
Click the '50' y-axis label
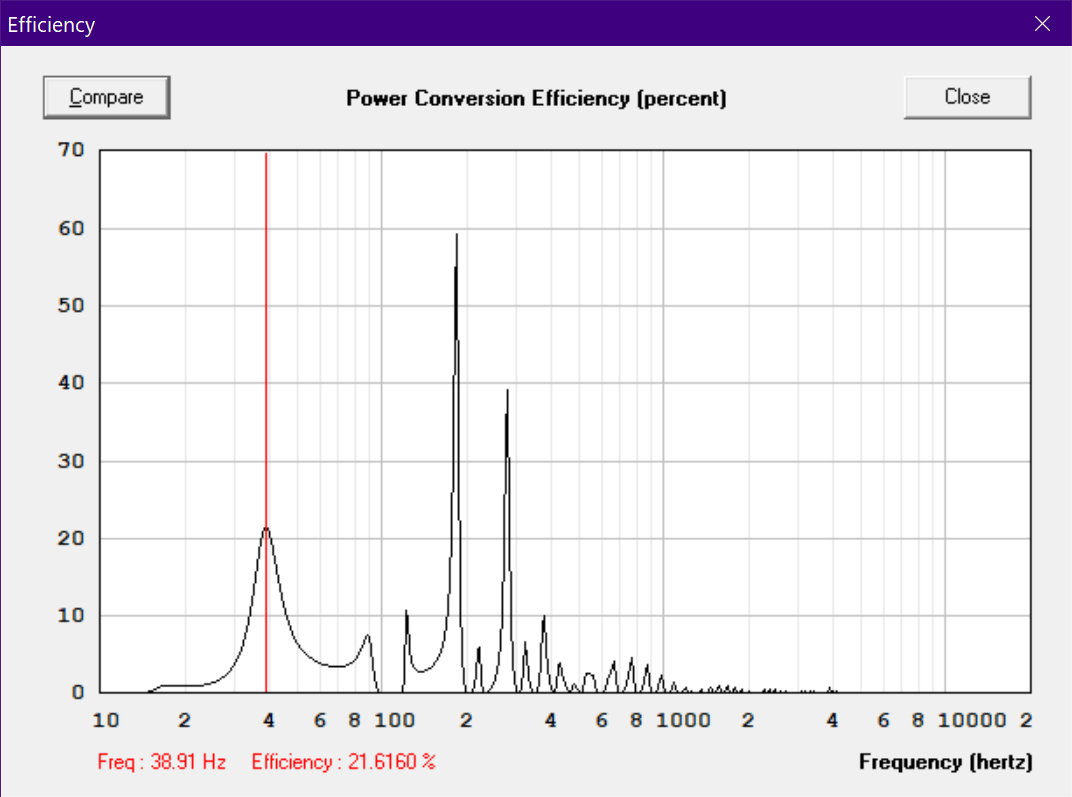coord(71,306)
